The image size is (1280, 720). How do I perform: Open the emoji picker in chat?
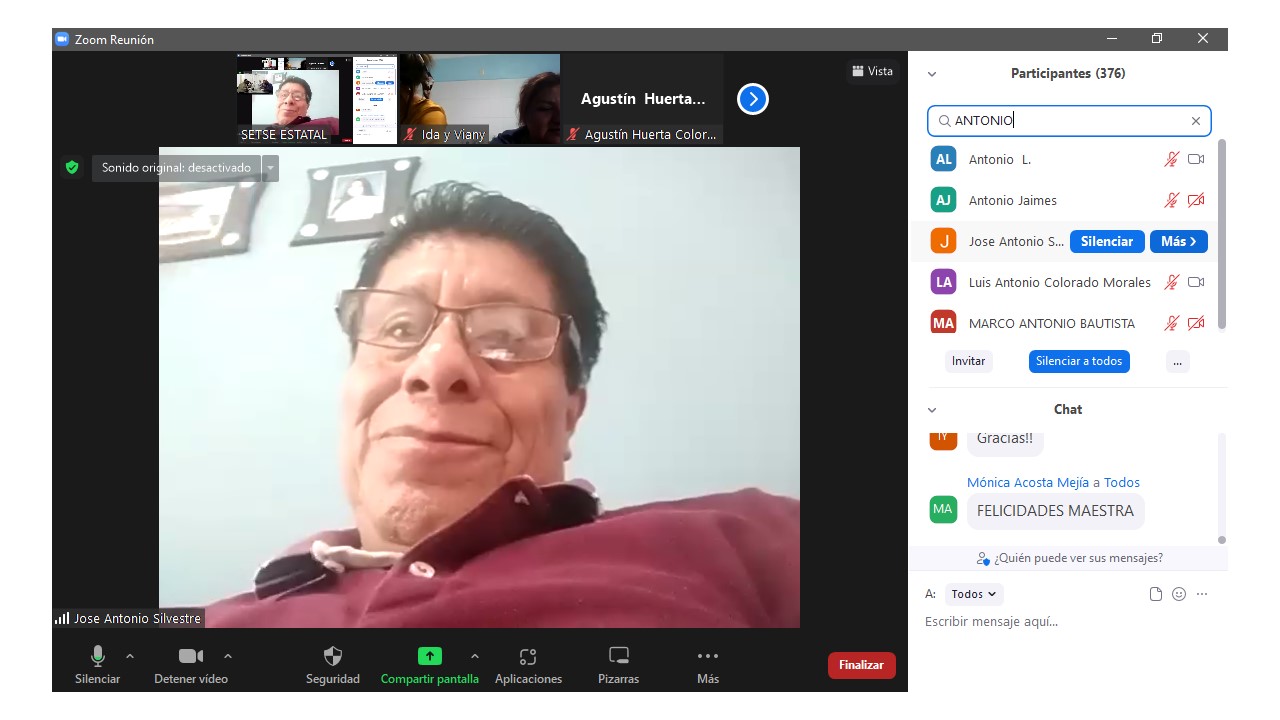[x=1179, y=594]
